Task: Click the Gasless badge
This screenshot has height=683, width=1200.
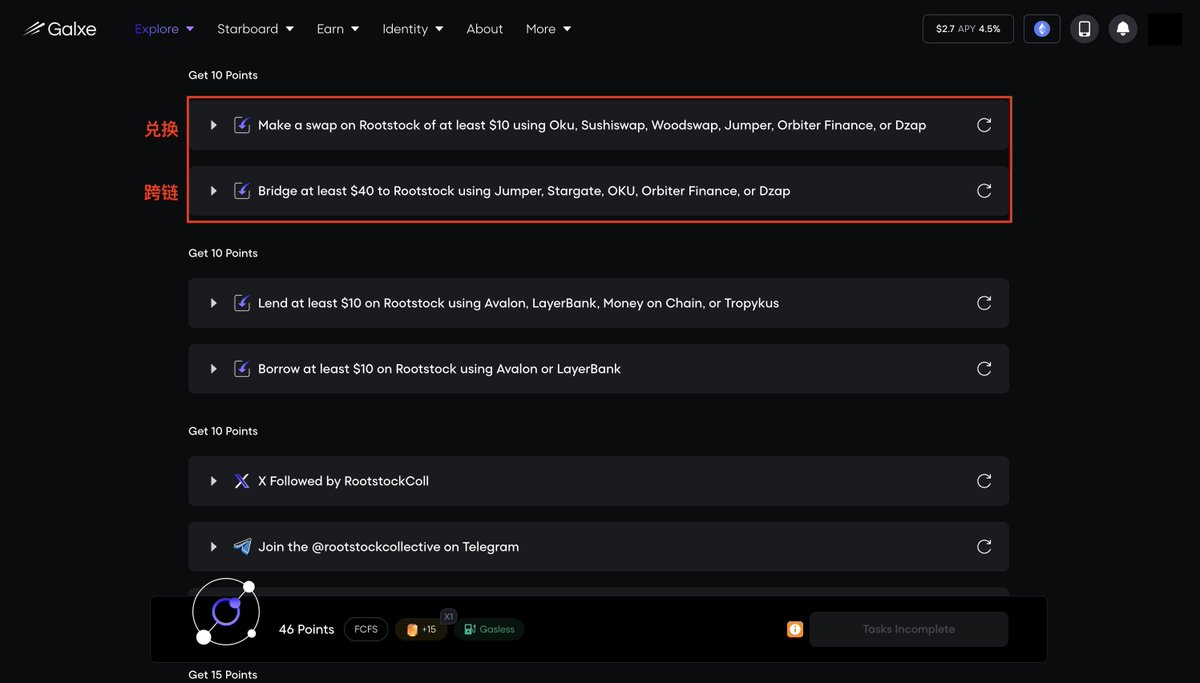Action: 489,629
